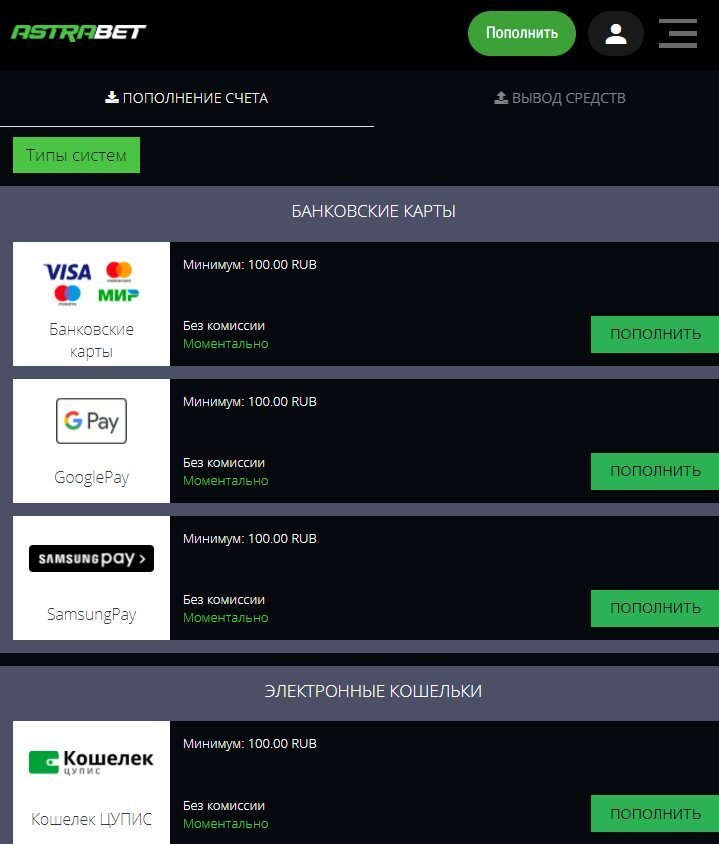Select the Кошелек ЦУПИС logo
Screen dimensions: 719x844
[x=91, y=762]
